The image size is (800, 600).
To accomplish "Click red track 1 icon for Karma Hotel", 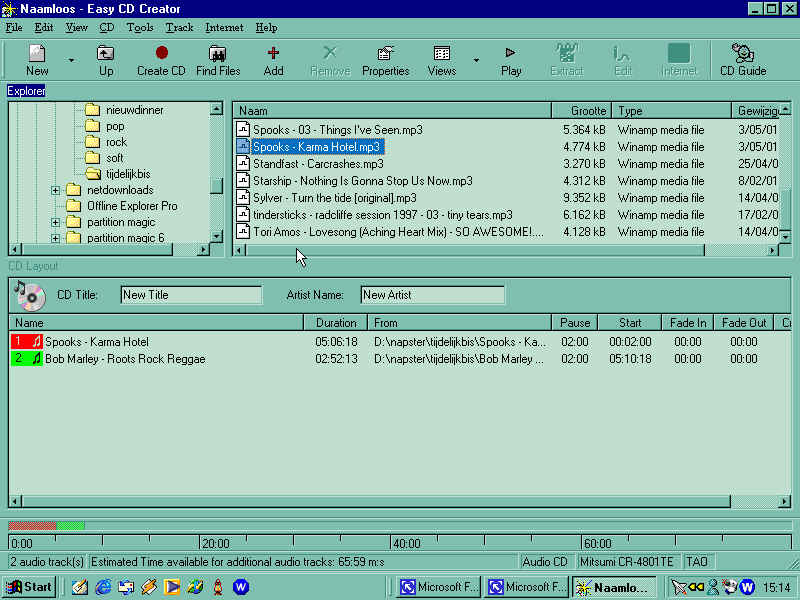I will [x=26, y=342].
